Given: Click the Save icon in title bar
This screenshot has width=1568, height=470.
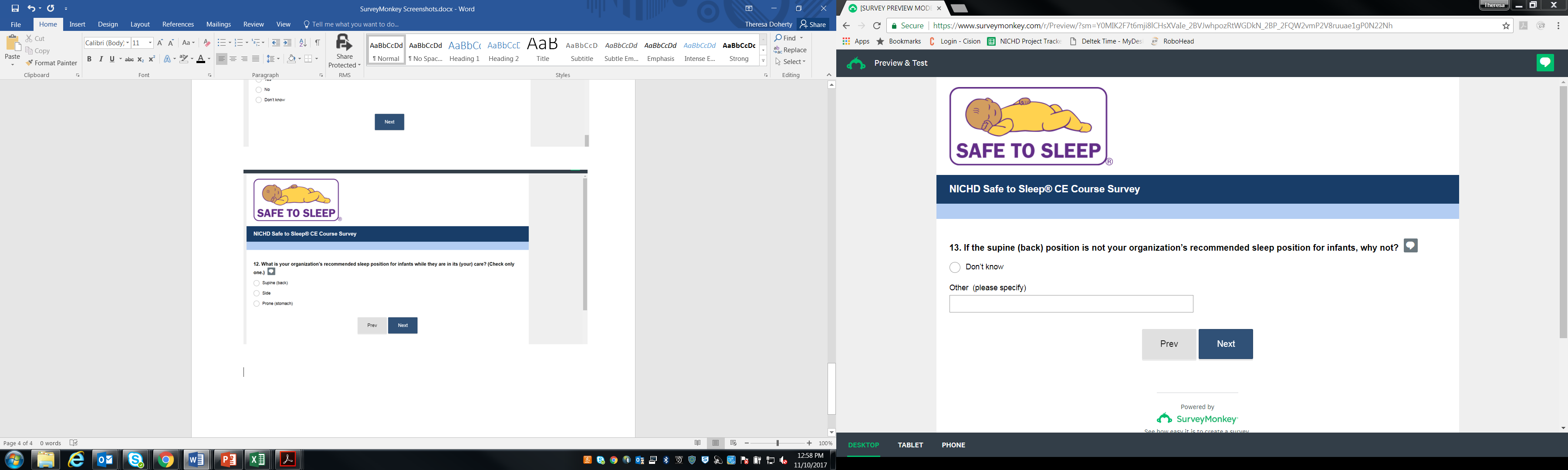Looking at the screenshot, I should point(15,9).
